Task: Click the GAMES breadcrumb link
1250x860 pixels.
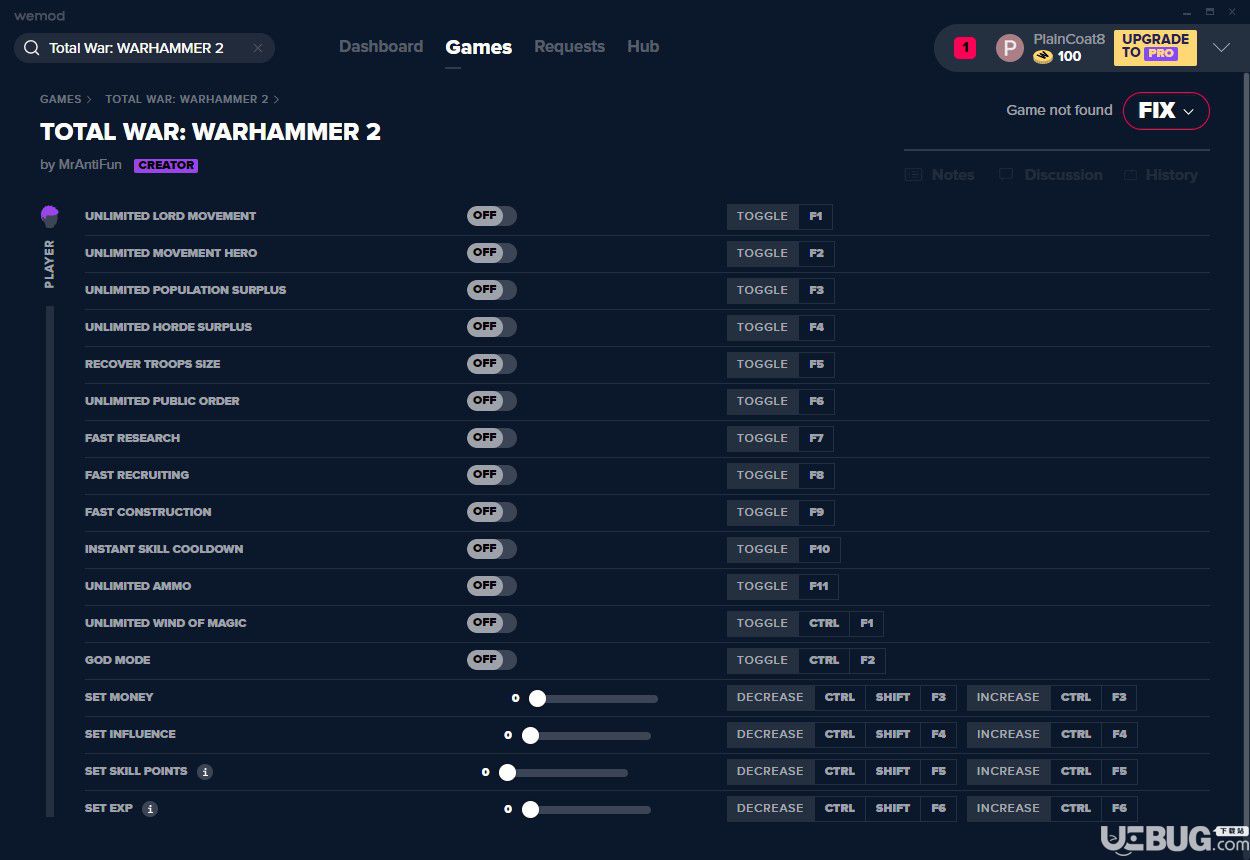Action: (61, 100)
